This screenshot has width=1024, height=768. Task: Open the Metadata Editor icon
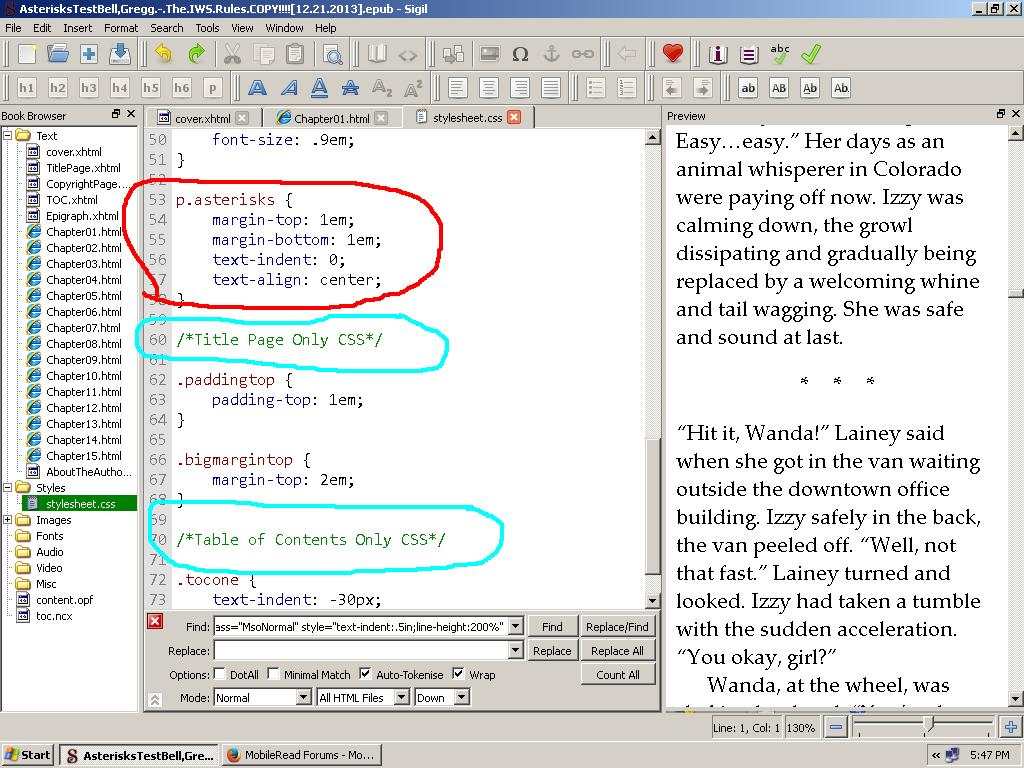tap(718, 54)
